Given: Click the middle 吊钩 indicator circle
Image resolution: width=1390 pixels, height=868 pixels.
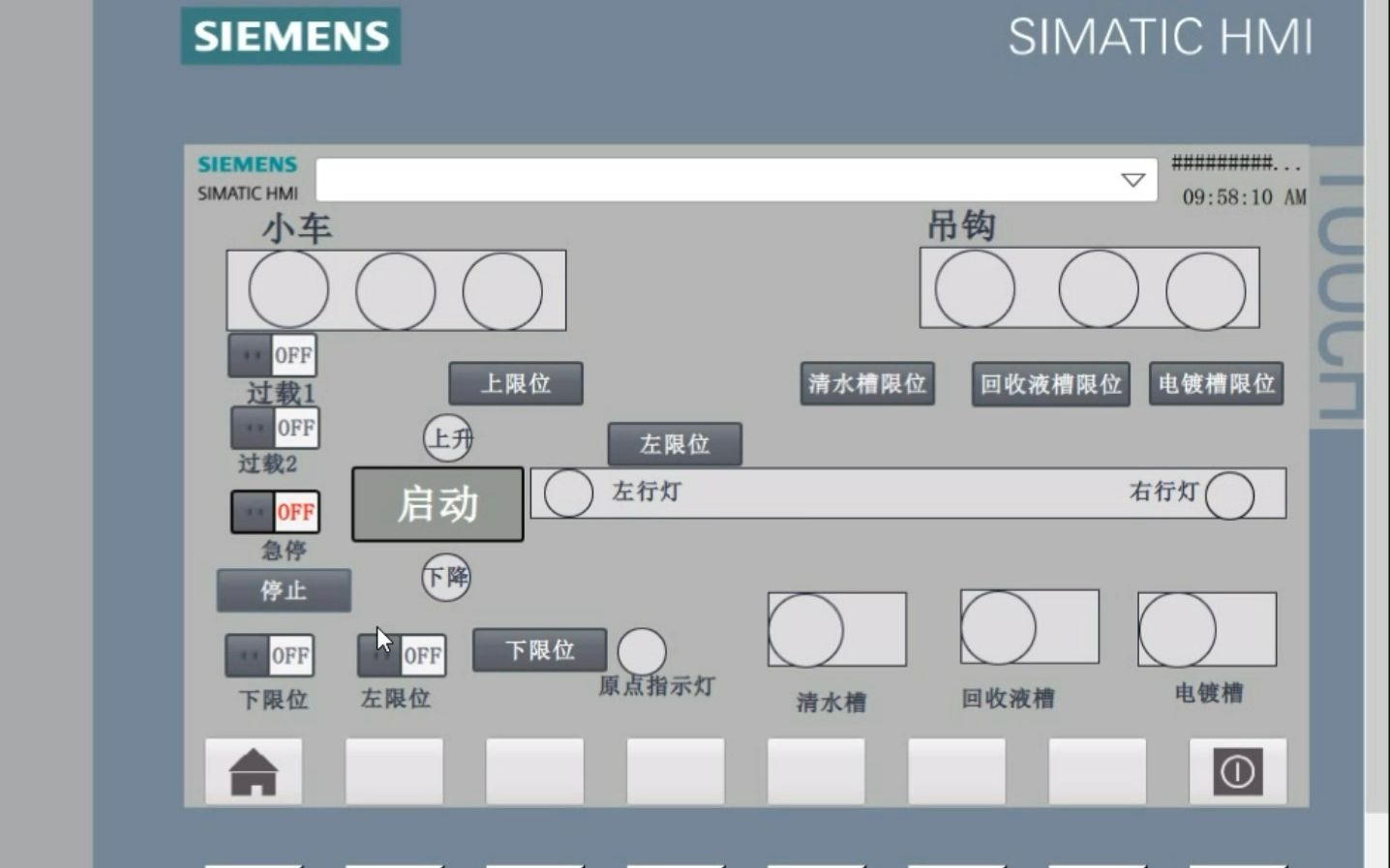Looking at the screenshot, I should [x=1099, y=289].
